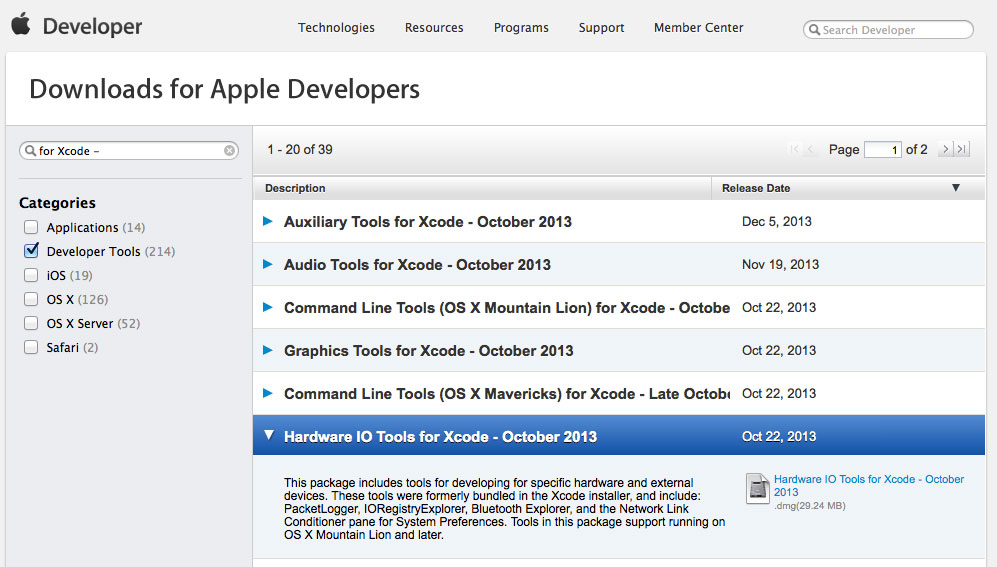Select 'Auxiliary Tools for Xcode - October 2013' title

tap(428, 222)
